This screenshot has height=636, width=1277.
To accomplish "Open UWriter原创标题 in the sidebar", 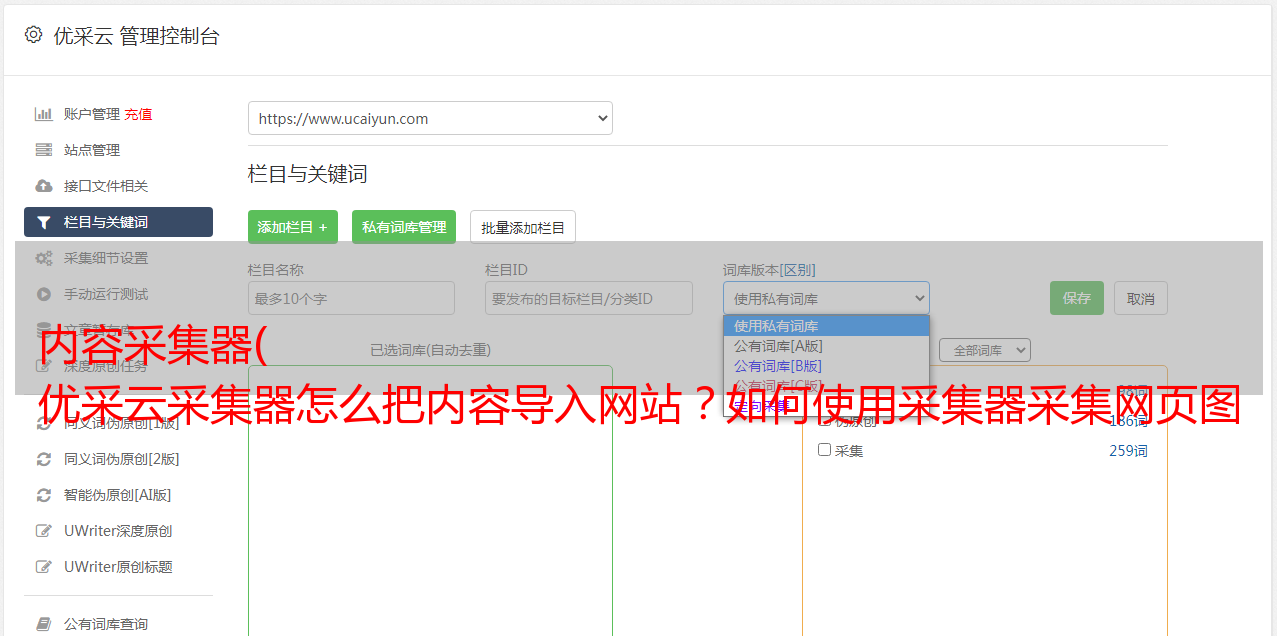I will [118, 567].
